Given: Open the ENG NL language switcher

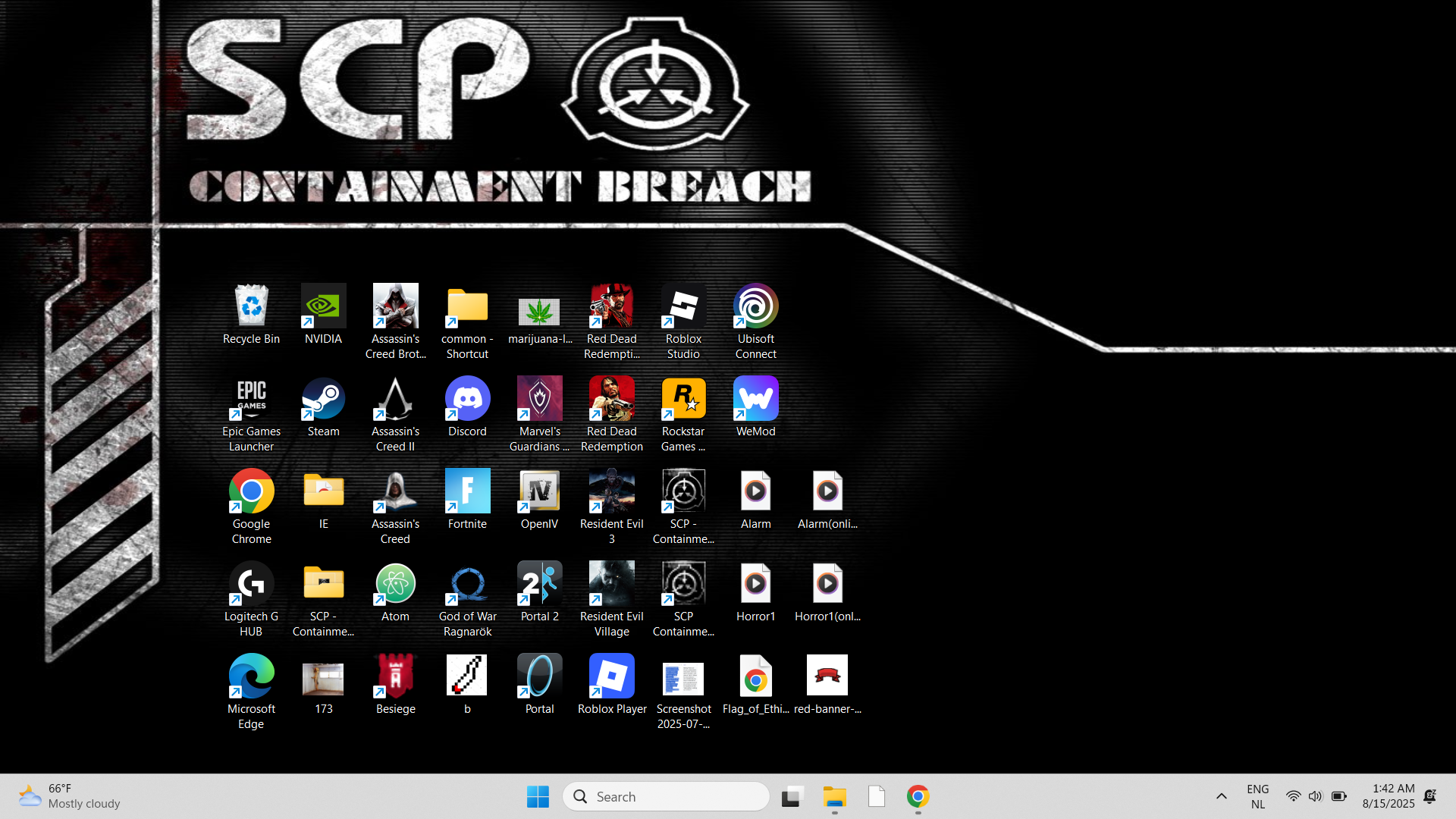Looking at the screenshot, I should pos(1258,796).
